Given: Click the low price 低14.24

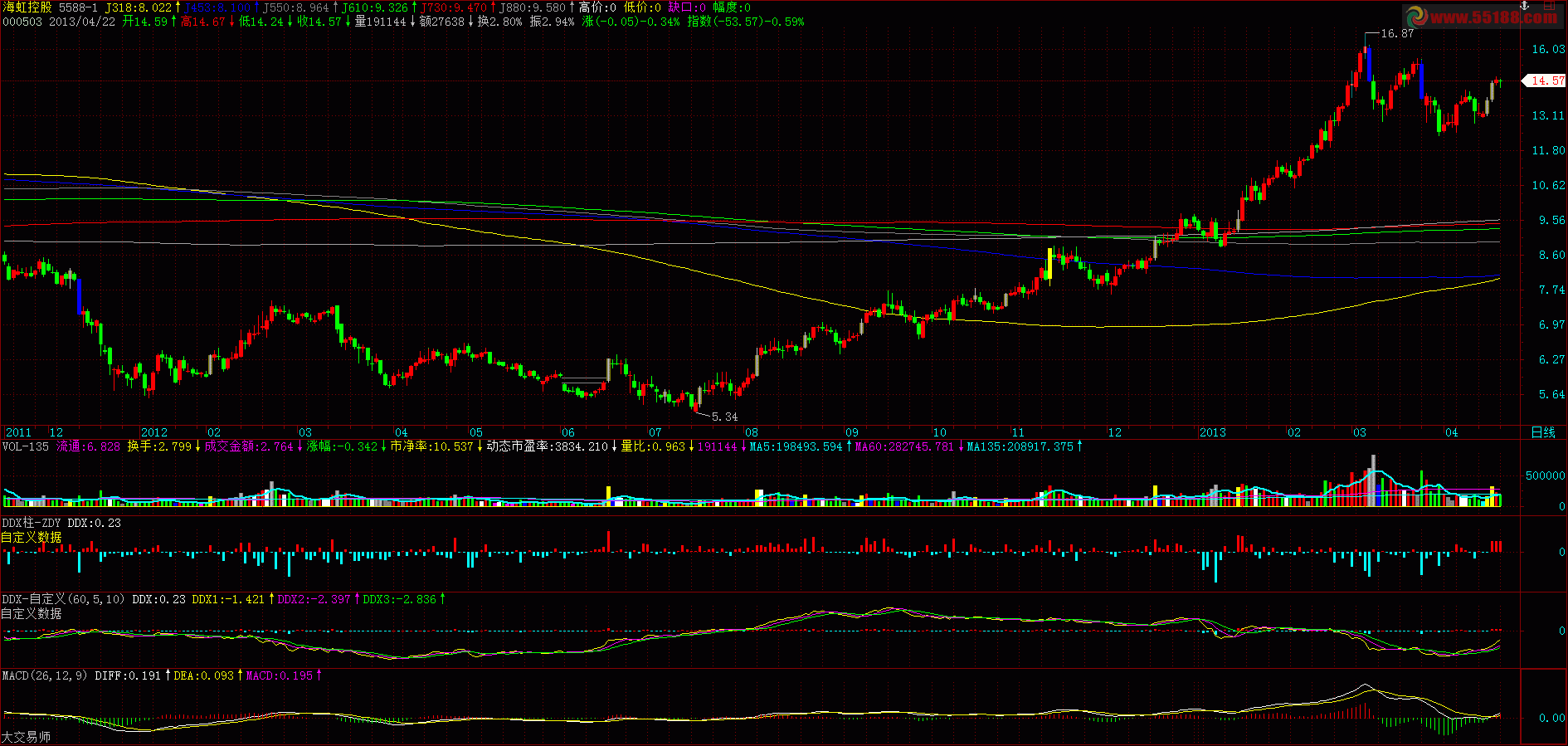Looking at the screenshot, I should click(261, 22).
